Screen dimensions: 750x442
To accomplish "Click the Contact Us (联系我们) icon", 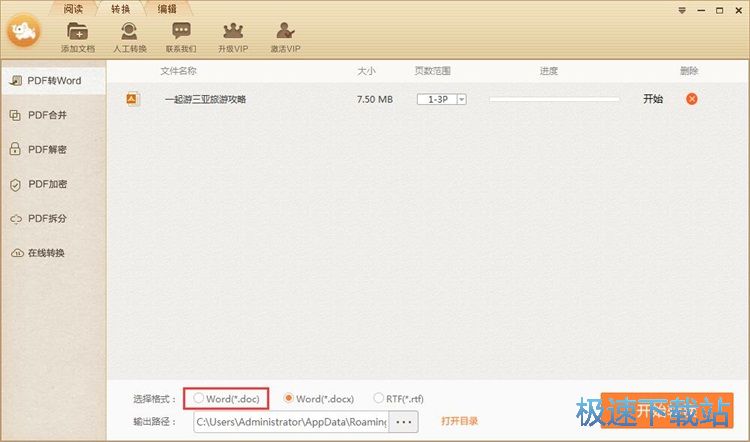I will point(181,32).
